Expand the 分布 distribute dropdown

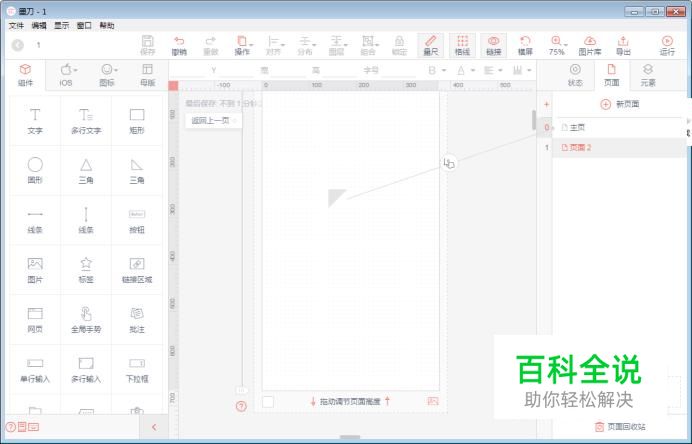(305, 45)
